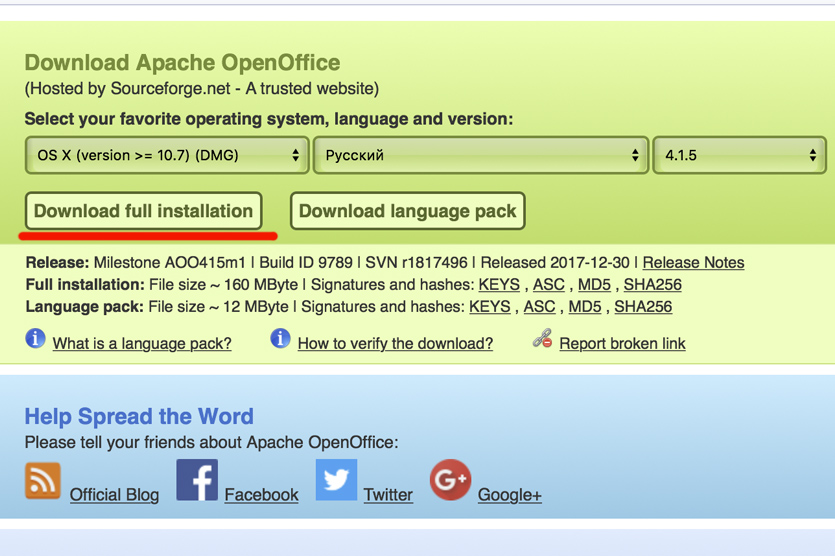835x556 pixels.
Task: Click the Facebook logo icon
Action: (197, 480)
